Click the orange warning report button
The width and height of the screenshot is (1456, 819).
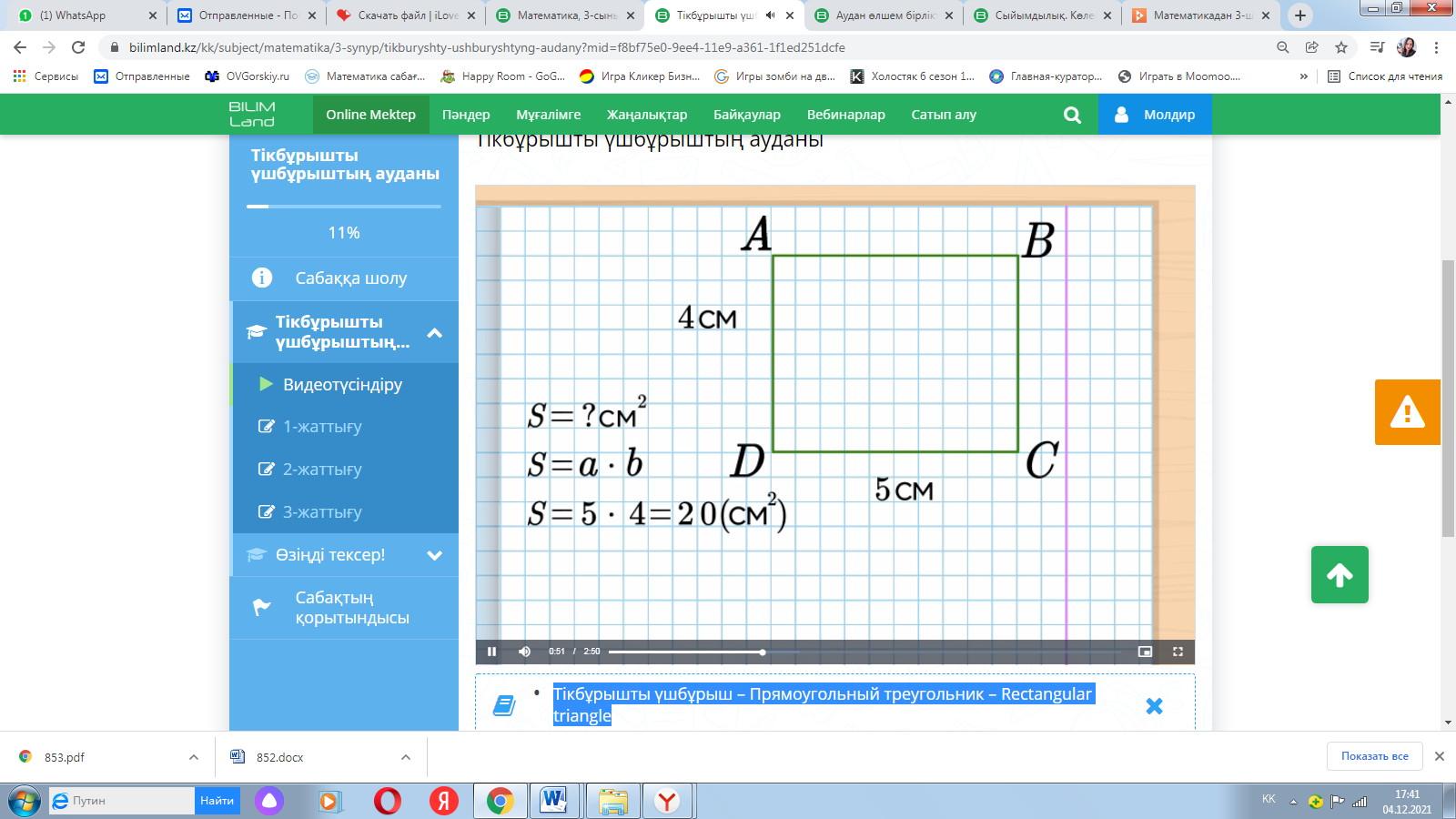tap(1408, 412)
